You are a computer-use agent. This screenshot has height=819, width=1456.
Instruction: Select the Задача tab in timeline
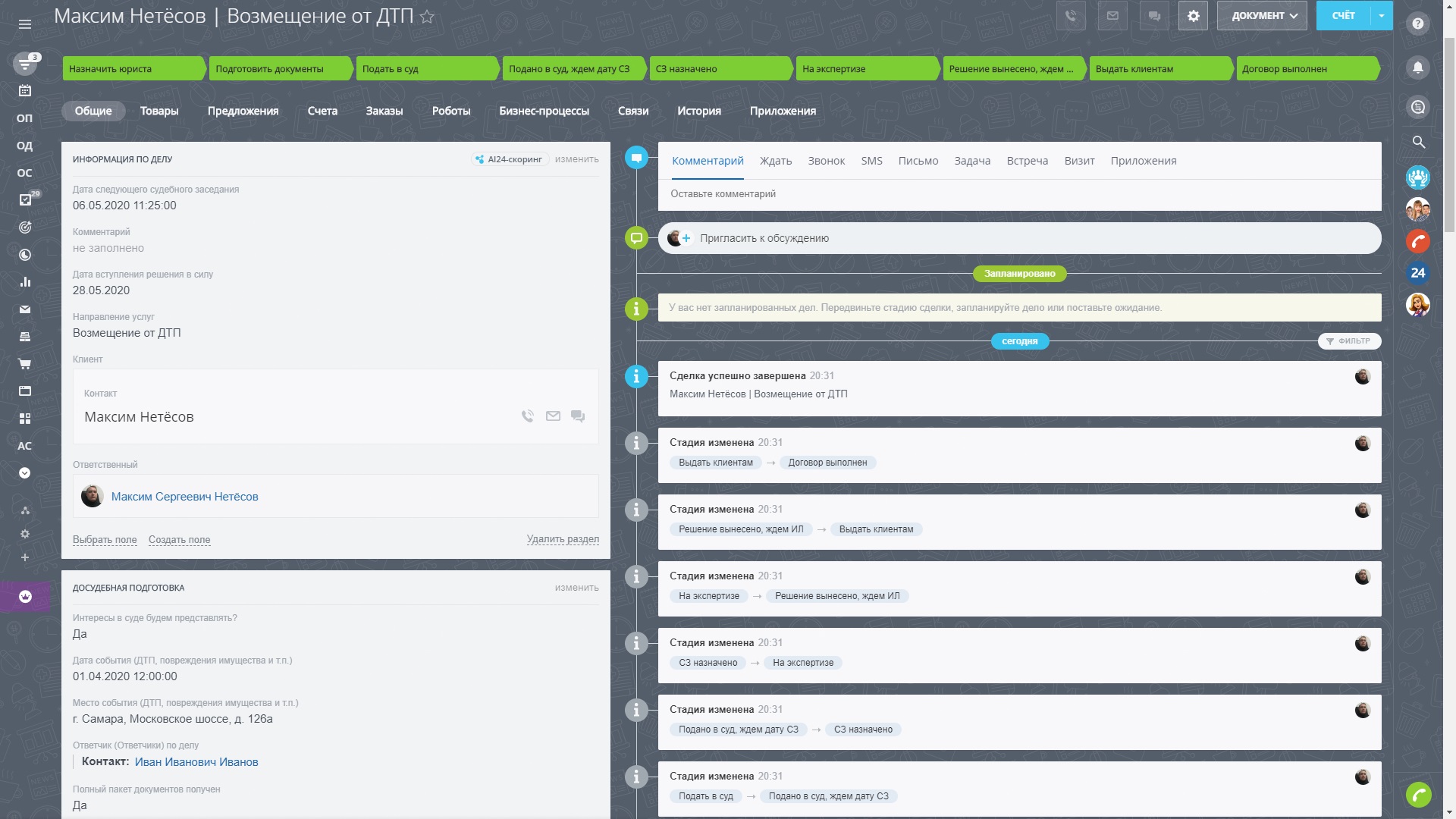972,161
